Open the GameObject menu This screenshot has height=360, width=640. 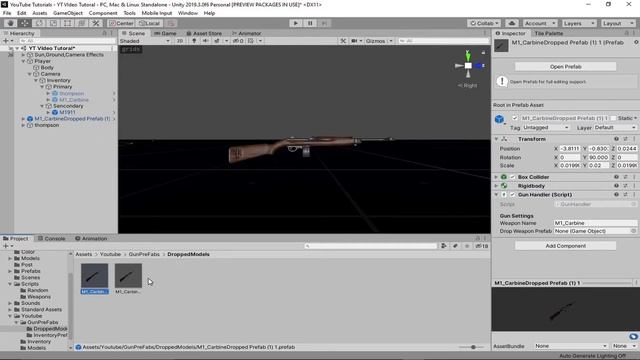68,13
